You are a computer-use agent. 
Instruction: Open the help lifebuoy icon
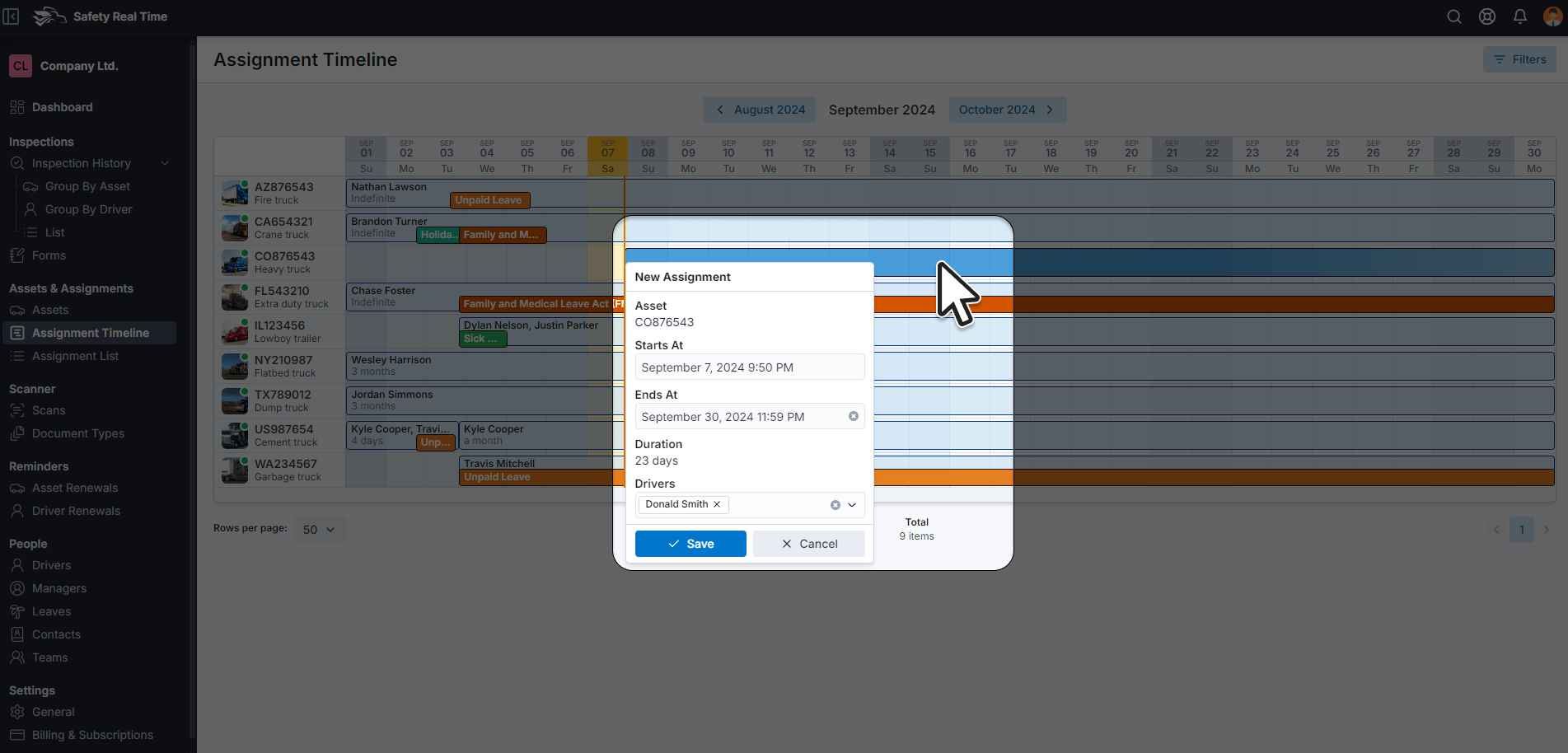pyautogui.click(x=1487, y=16)
